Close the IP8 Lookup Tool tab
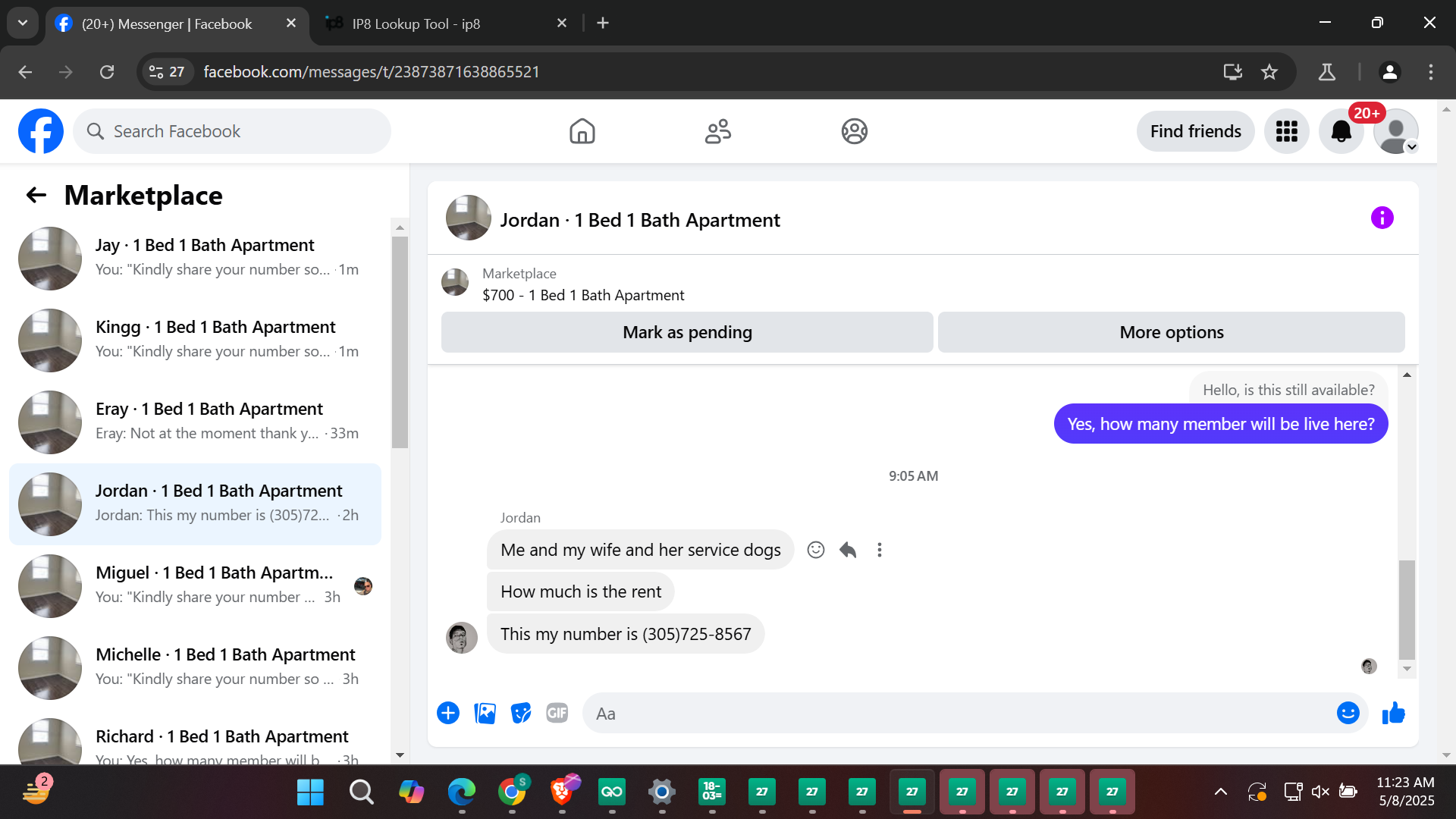Screen dimensions: 1456x819 562,24
